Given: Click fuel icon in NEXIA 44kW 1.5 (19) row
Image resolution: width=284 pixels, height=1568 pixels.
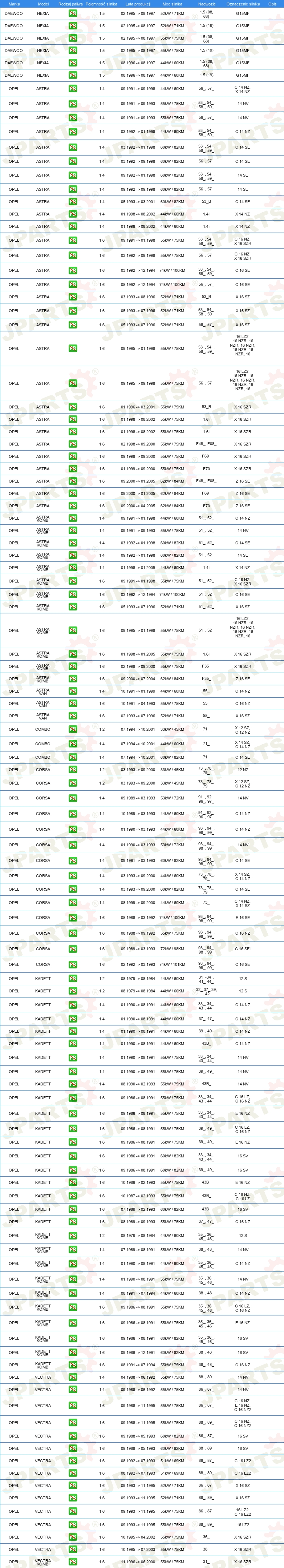Looking at the screenshot, I should pos(72,76).
